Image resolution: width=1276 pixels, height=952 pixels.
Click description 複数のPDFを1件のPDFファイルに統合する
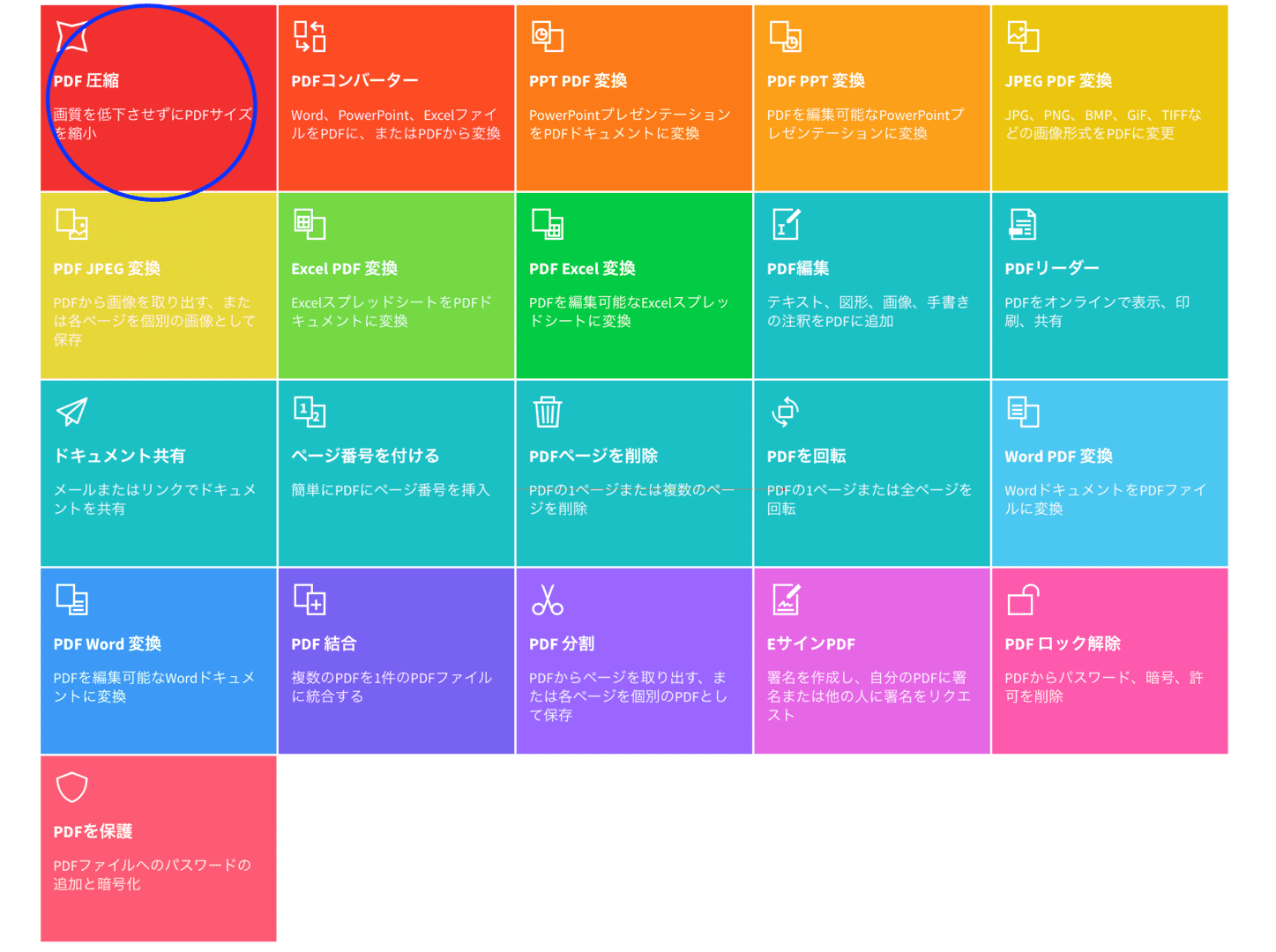click(x=392, y=687)
